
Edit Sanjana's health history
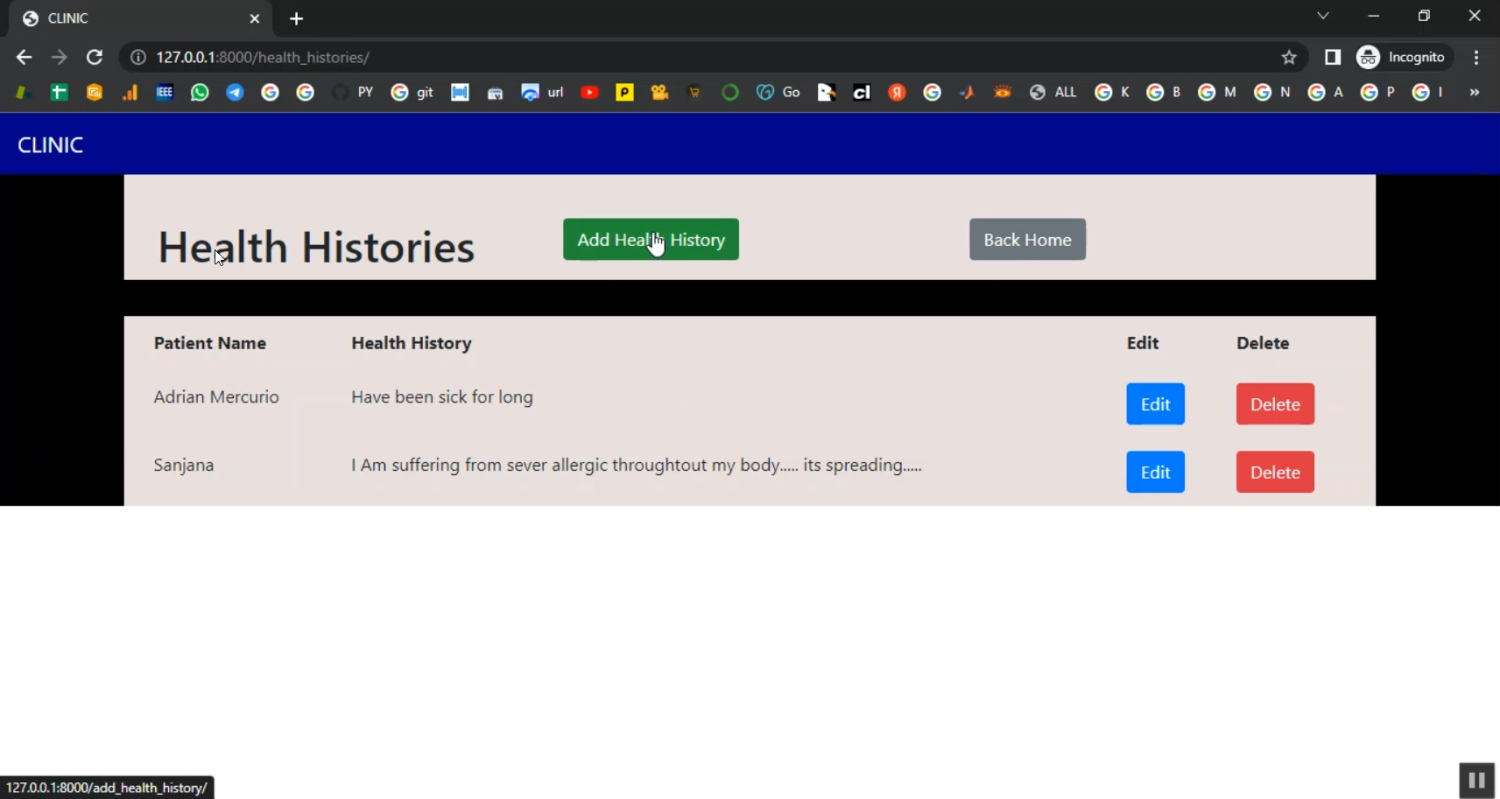click(x=1155, y=472)
